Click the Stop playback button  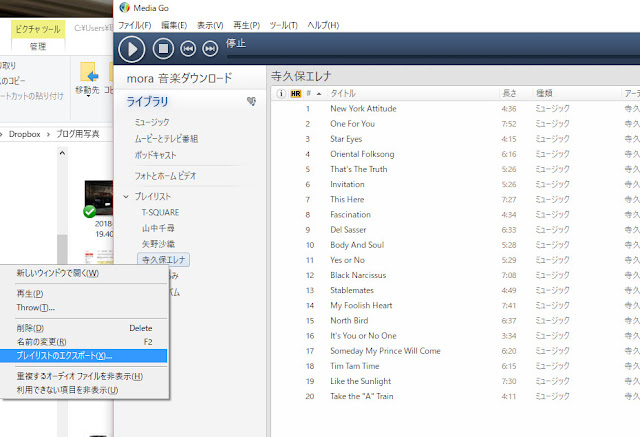163,49
